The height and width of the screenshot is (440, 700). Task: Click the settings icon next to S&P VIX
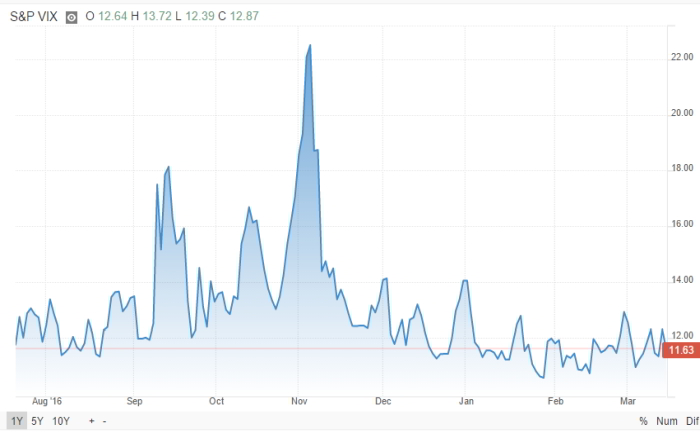(x=71, y=17)
